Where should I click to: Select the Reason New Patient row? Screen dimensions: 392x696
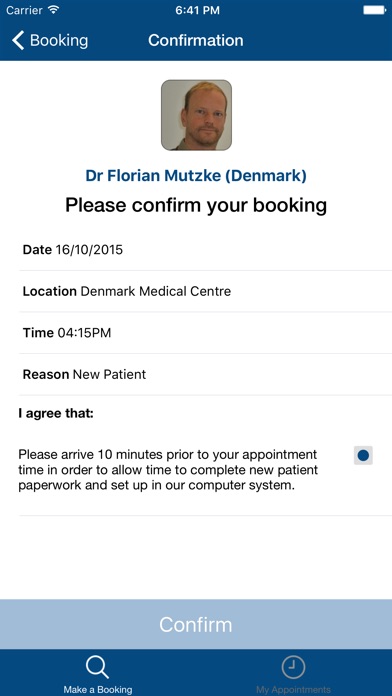tap(206, 375)
